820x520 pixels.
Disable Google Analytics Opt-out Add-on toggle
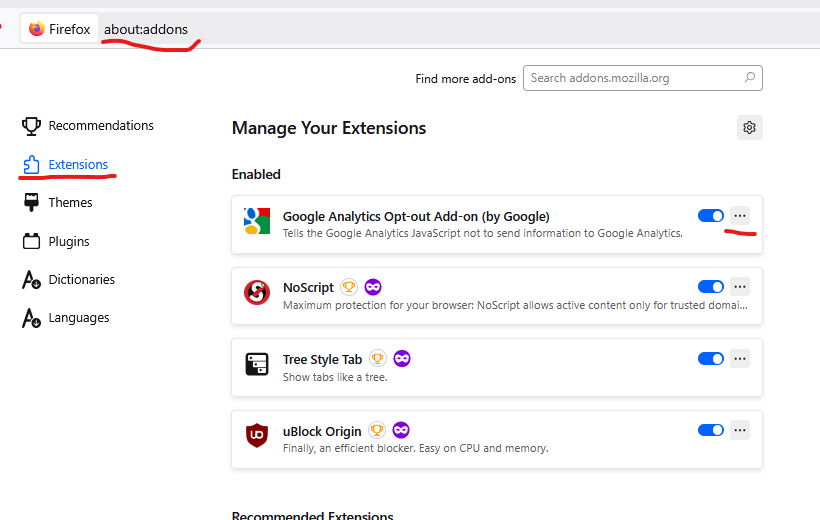711,216
